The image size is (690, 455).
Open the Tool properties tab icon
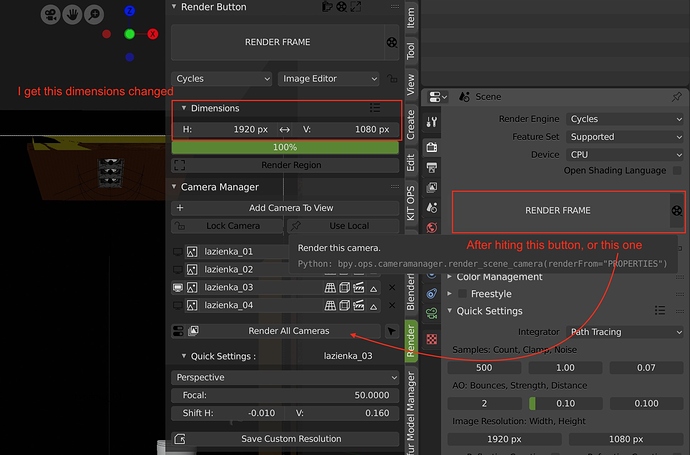click(x=432, y=122)
